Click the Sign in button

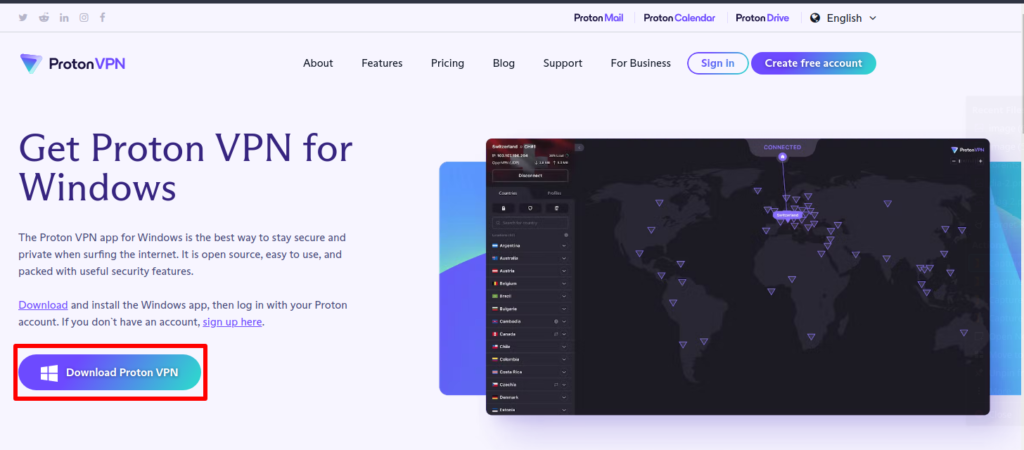point(718,63)
